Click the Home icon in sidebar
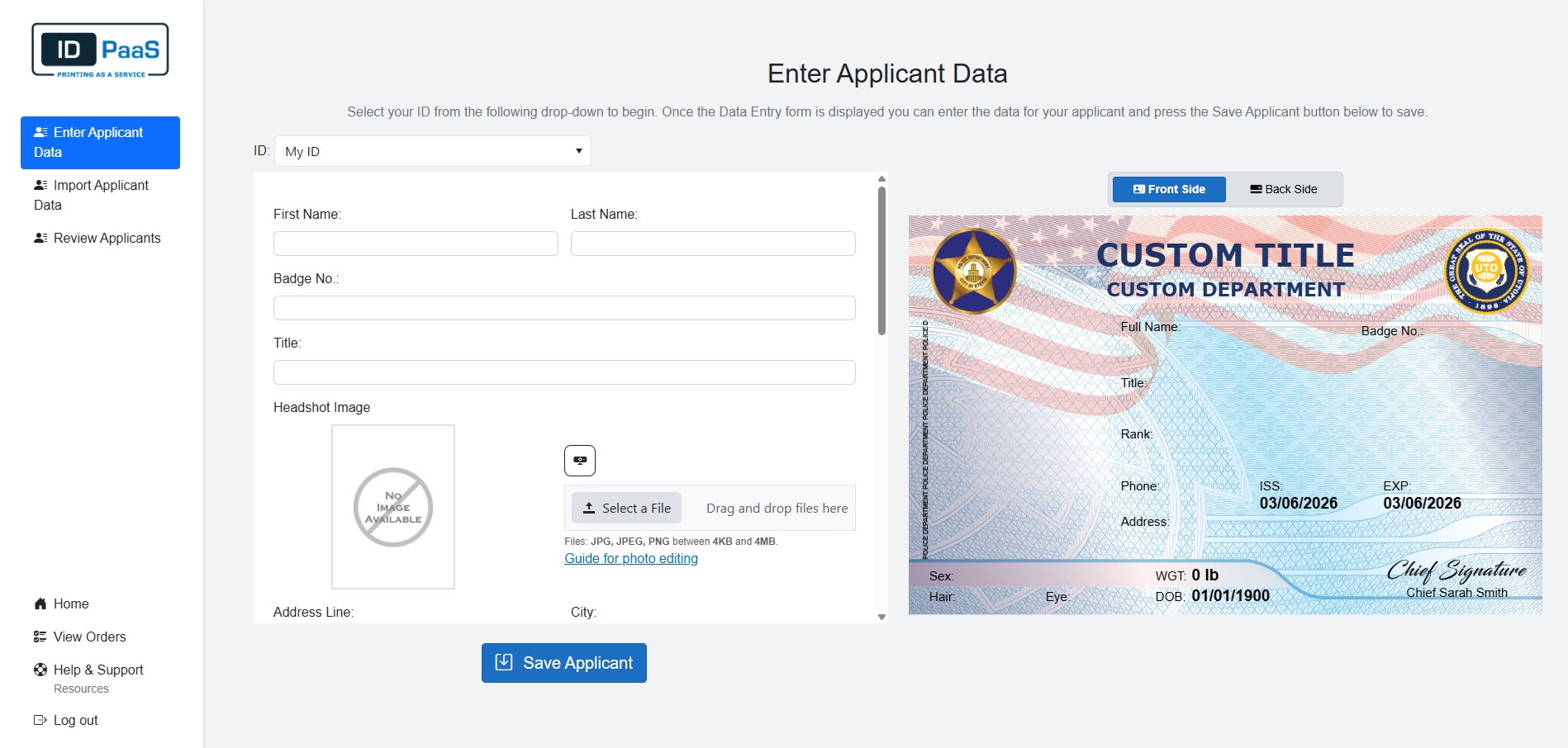 pyautogui.click(x=40, y=603)
